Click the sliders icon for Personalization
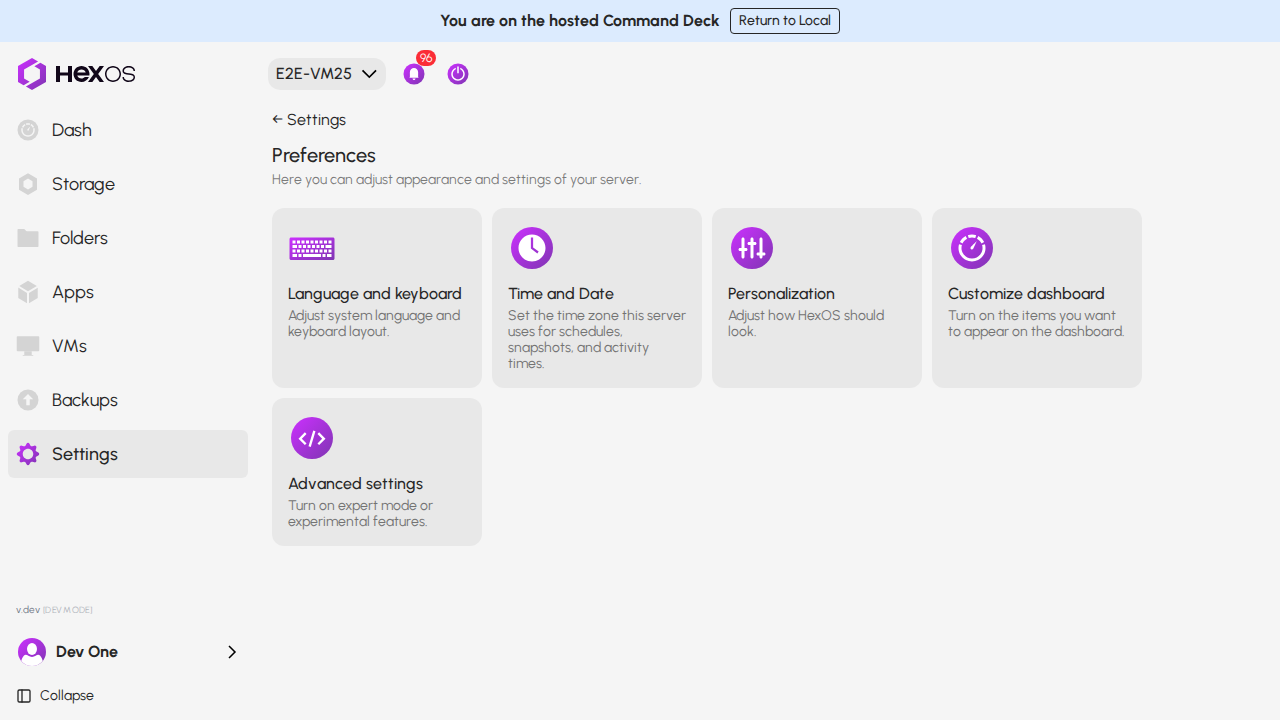This screenshot has height=720, width=1280. (x=752, y=248)
